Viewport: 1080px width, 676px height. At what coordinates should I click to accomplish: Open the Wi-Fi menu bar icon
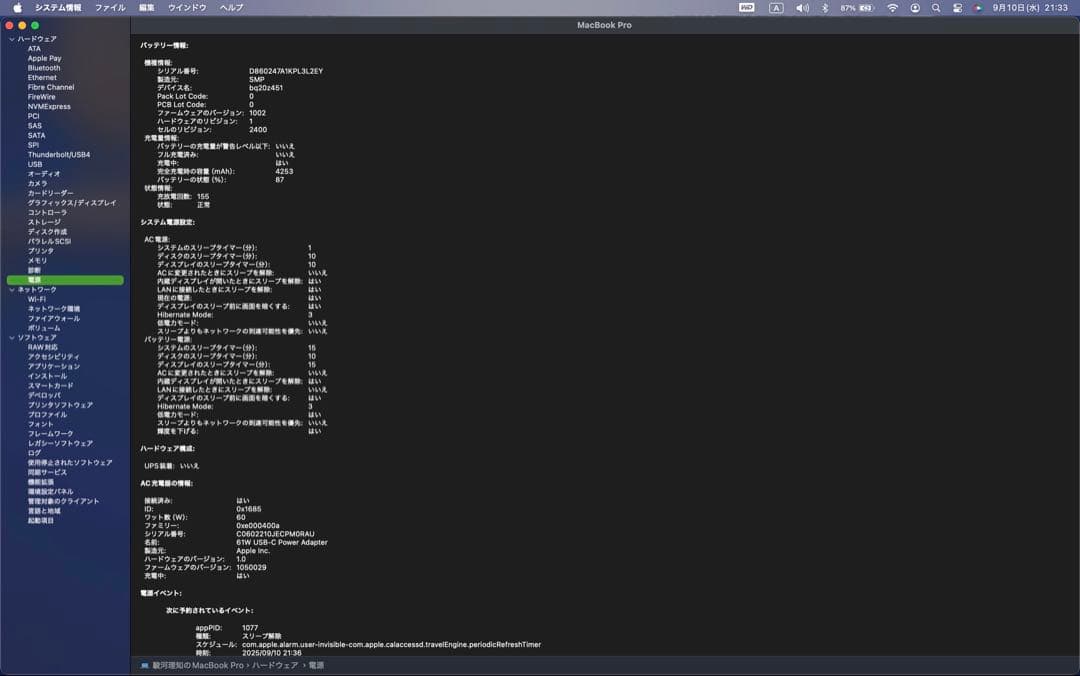pyautogui.click(x=892, y=7)
